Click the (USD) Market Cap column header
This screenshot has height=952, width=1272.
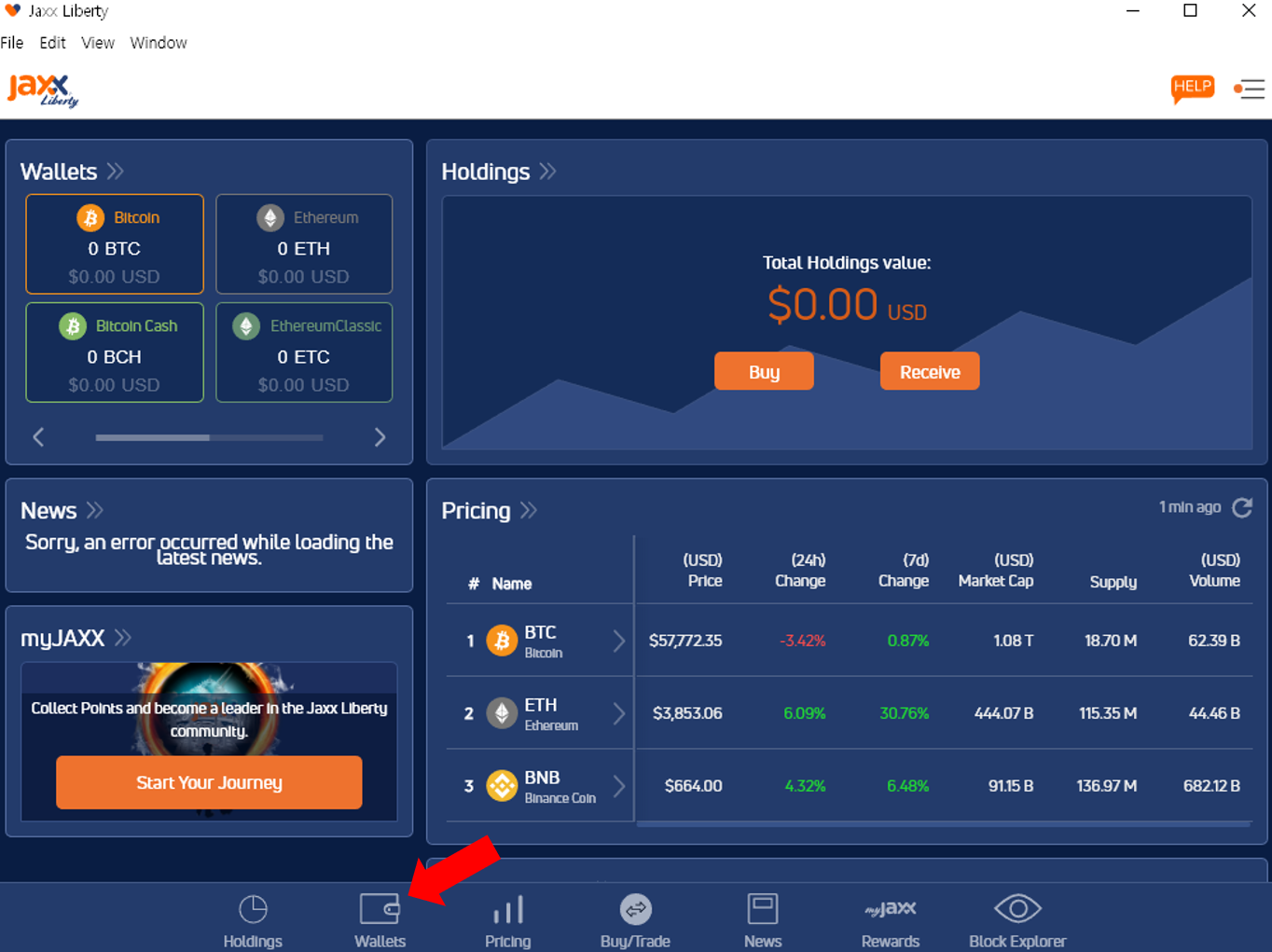click(x=996, y=571)
